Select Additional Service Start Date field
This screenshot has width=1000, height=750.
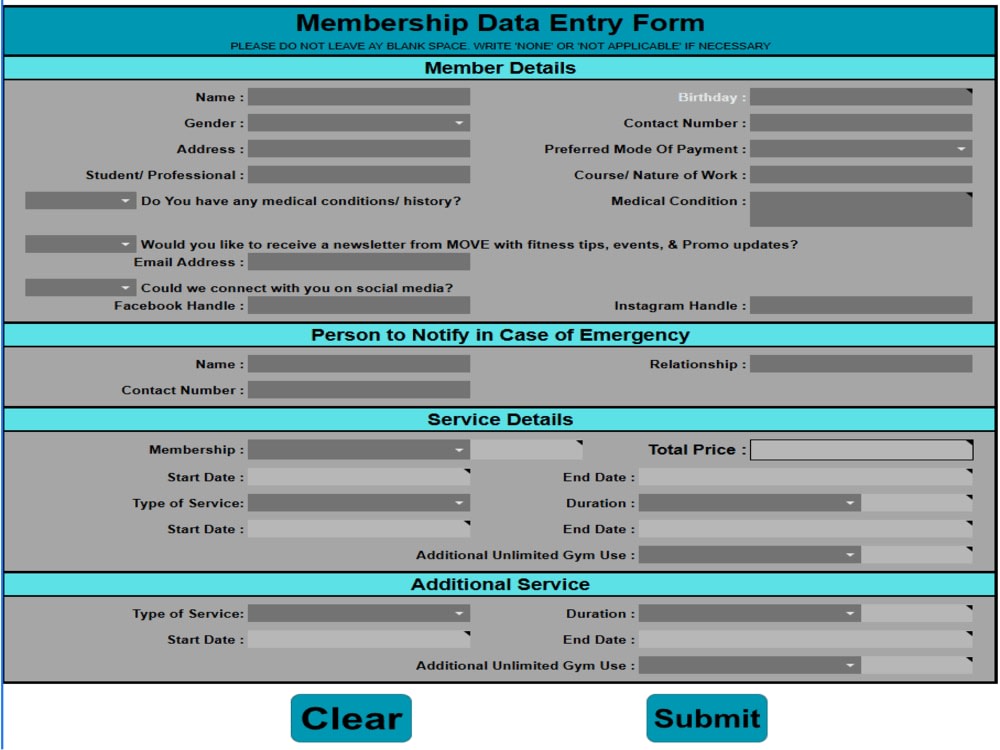tap(359, 639)
